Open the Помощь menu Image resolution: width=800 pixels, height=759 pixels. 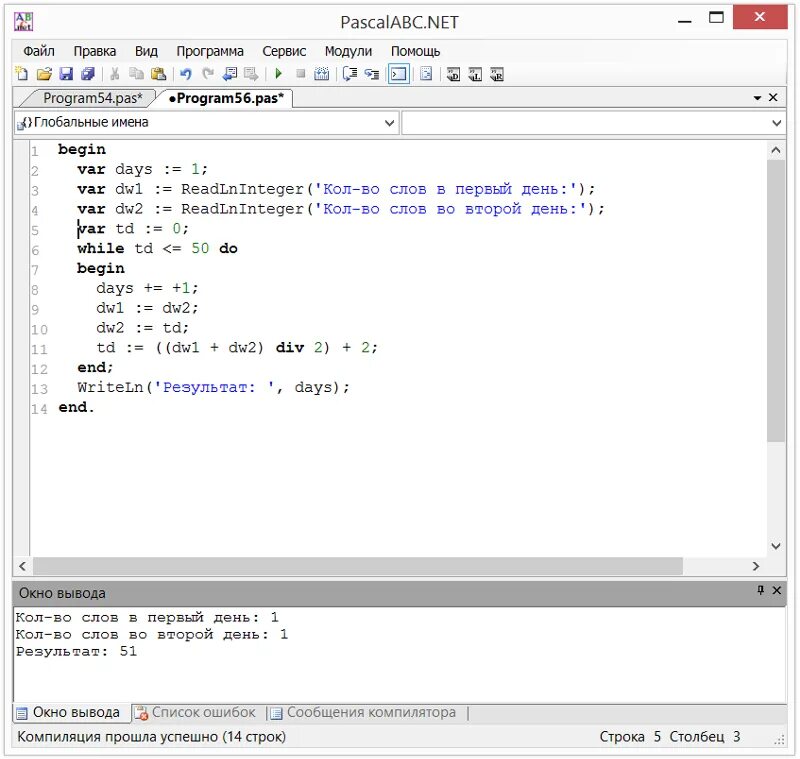[x=415, y=51]
